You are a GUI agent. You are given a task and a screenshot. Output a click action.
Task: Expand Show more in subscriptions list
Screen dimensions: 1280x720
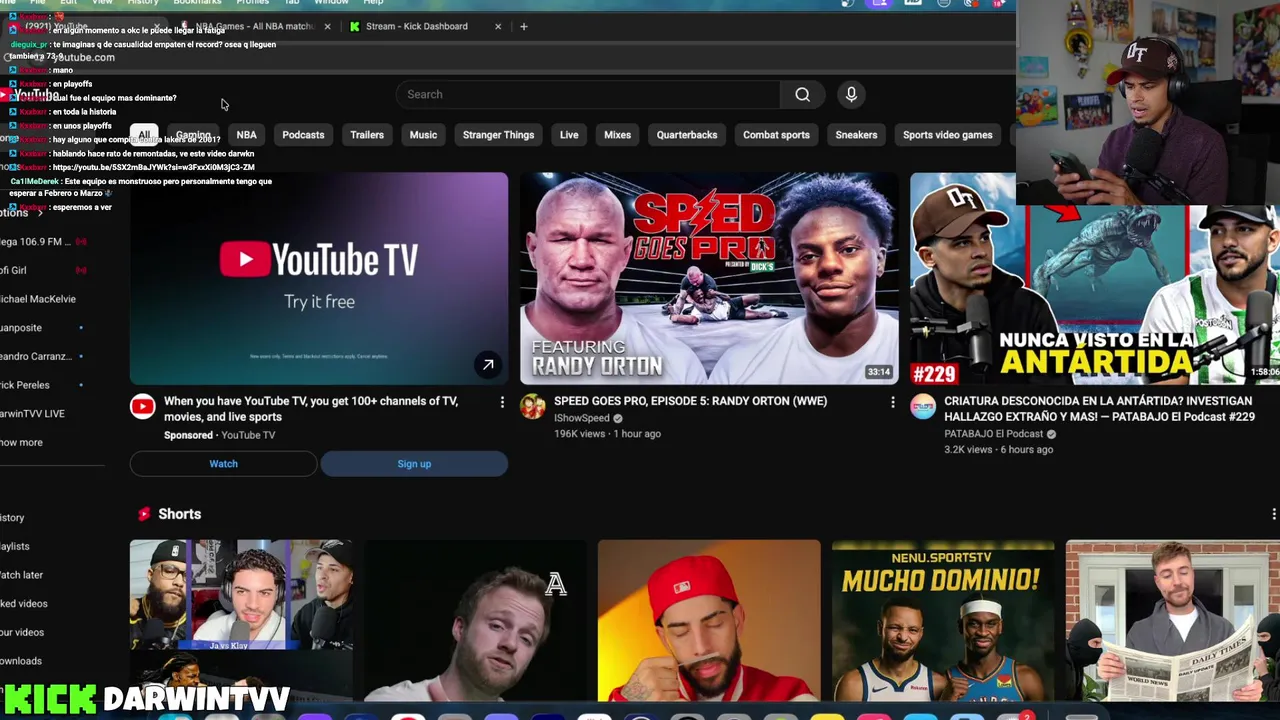coord(21,442)
